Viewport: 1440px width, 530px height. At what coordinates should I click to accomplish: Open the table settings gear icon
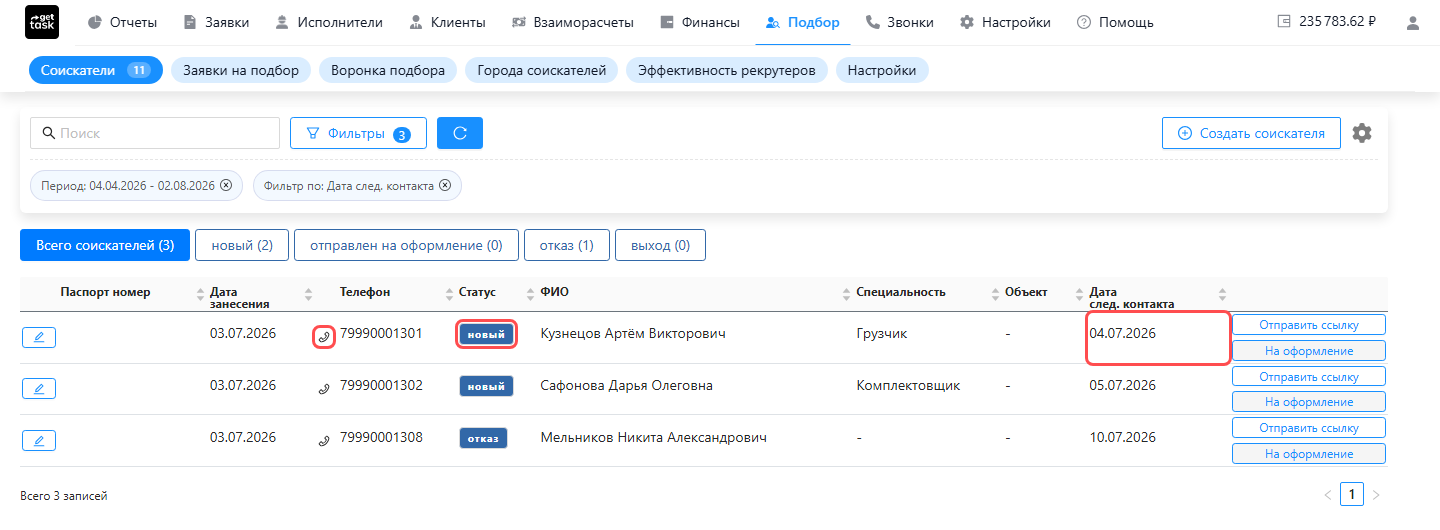(1362, 133)
